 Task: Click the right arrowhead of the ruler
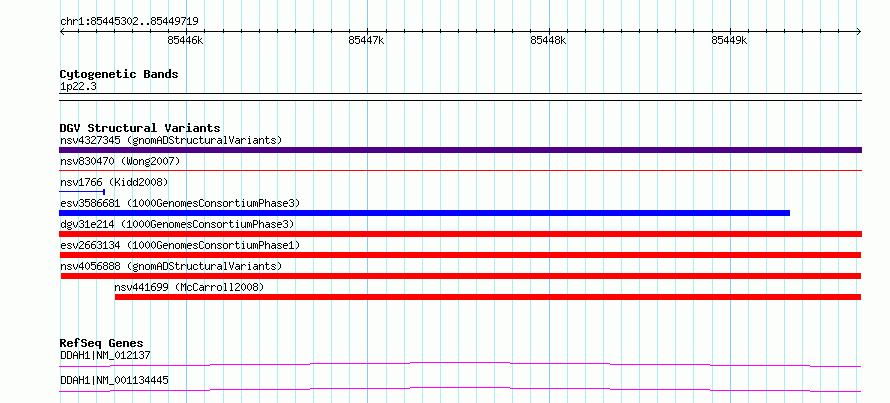coord(859,32)
